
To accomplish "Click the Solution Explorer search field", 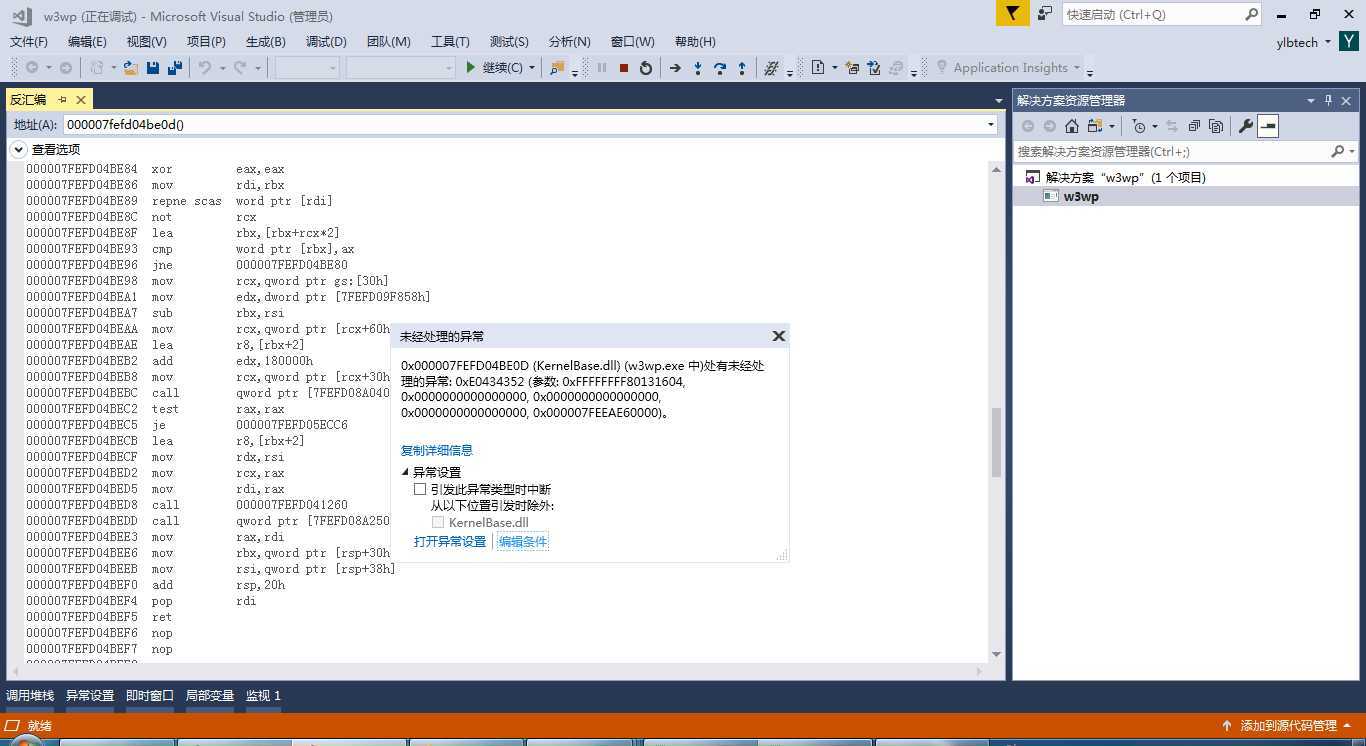I will (1173, 151).
